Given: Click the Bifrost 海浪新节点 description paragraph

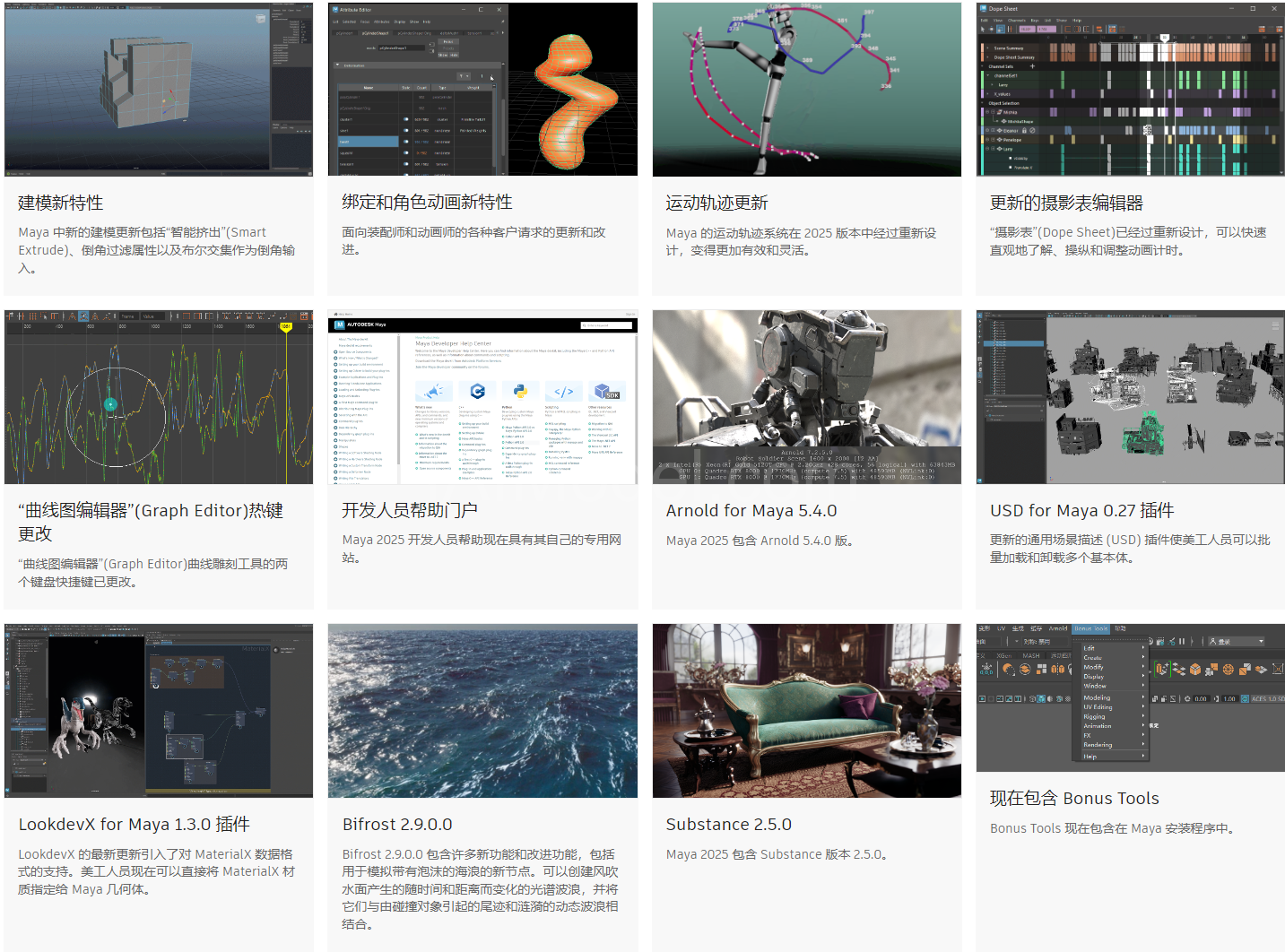Looking at the screenshot, I should click(x=481, y=889).
